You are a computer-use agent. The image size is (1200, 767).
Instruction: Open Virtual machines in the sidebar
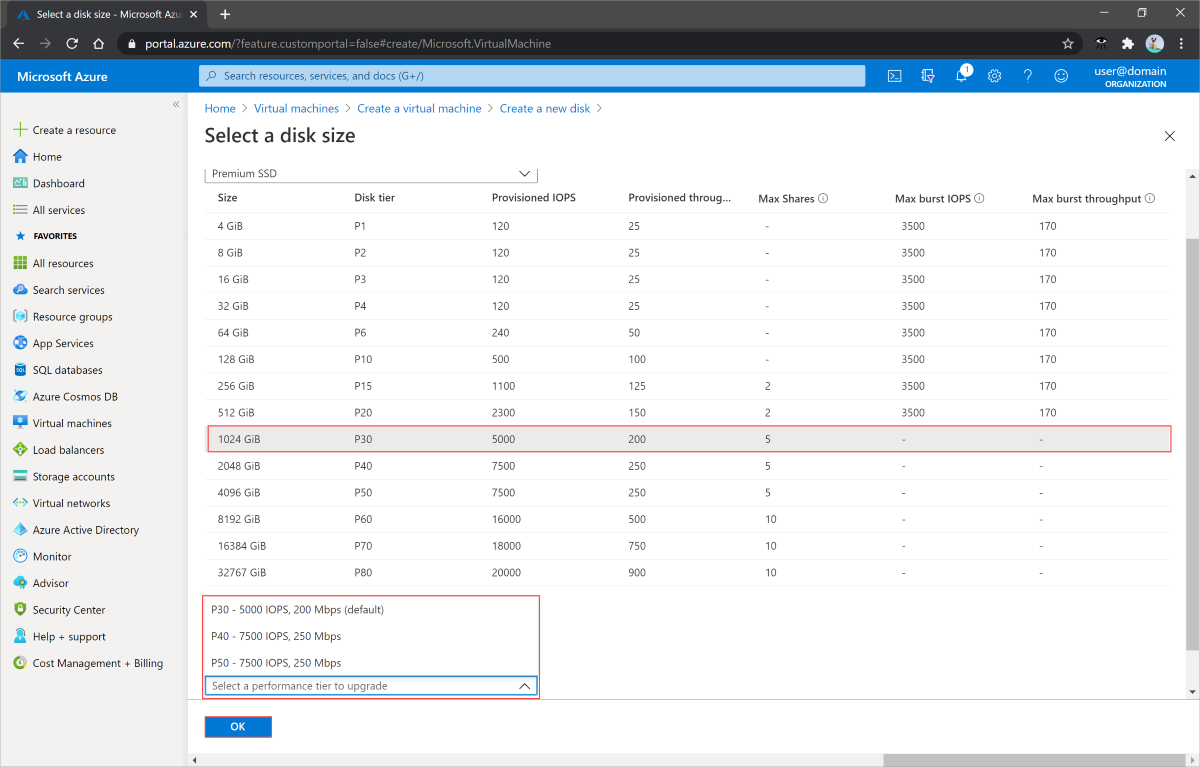72,423
